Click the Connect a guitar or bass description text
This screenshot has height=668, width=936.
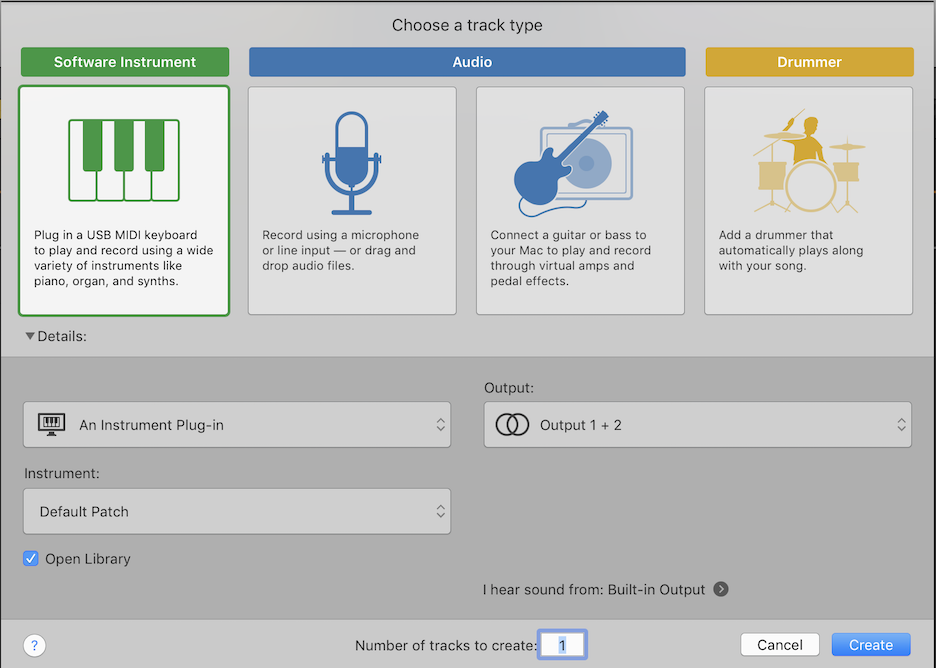click(x=571, y=258)
